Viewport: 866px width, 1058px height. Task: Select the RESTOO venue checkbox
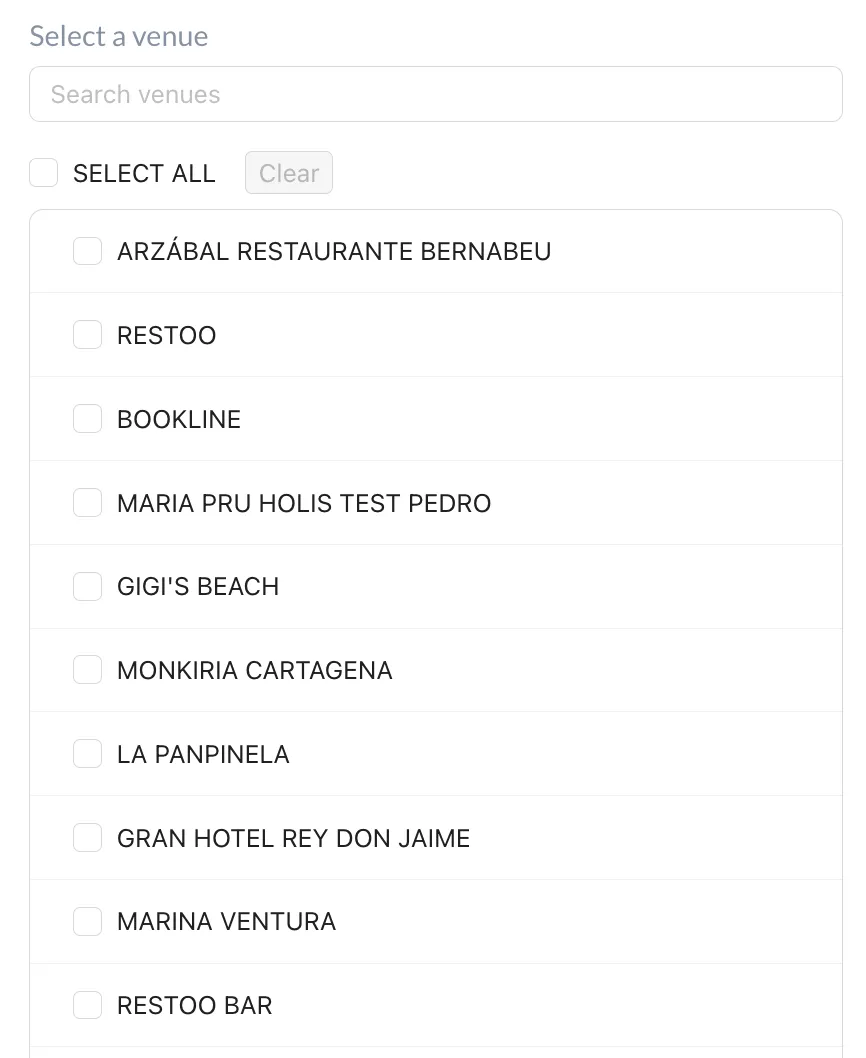click(x=87, y=335)
